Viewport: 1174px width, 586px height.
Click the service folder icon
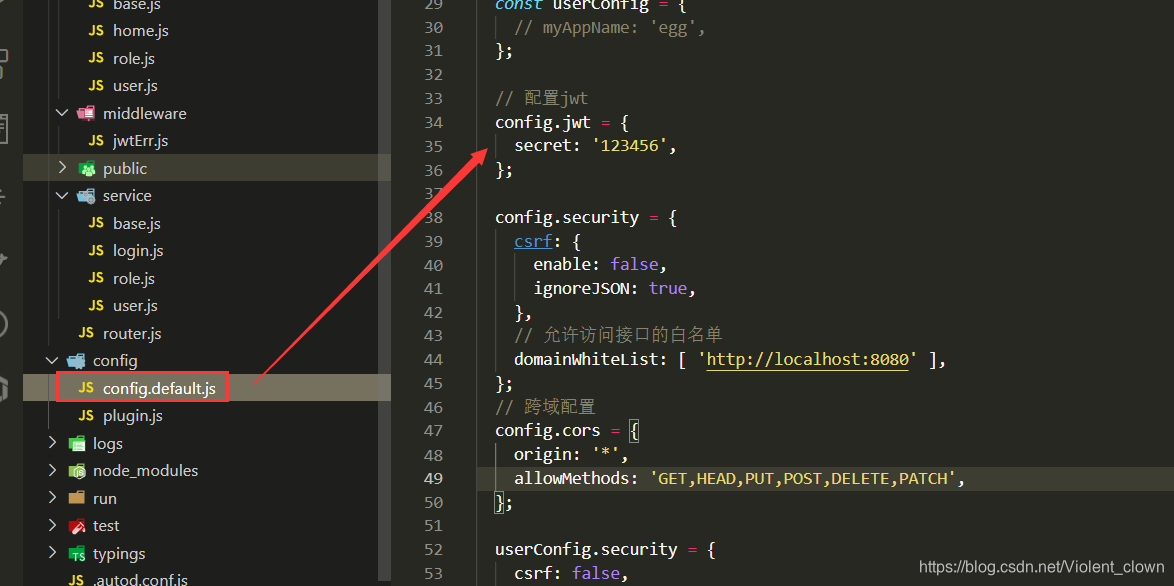(x=85, y=195)
